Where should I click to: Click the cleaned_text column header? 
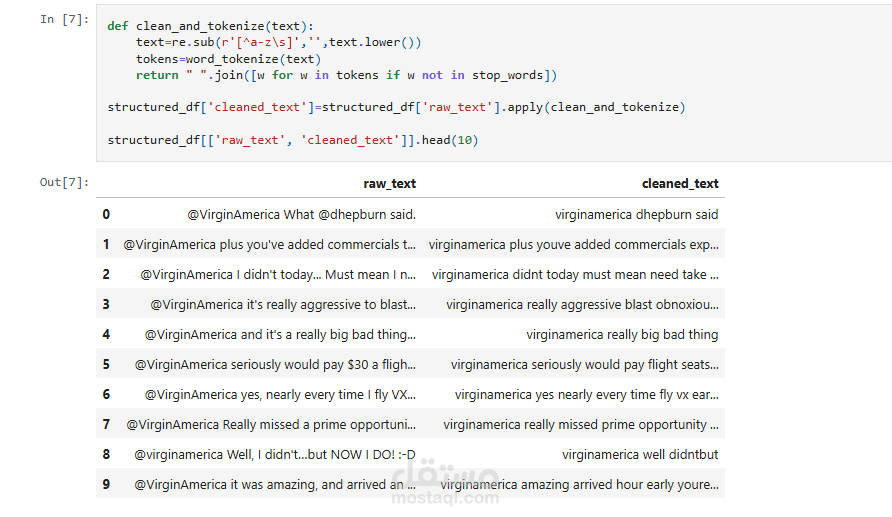(679, 184)
